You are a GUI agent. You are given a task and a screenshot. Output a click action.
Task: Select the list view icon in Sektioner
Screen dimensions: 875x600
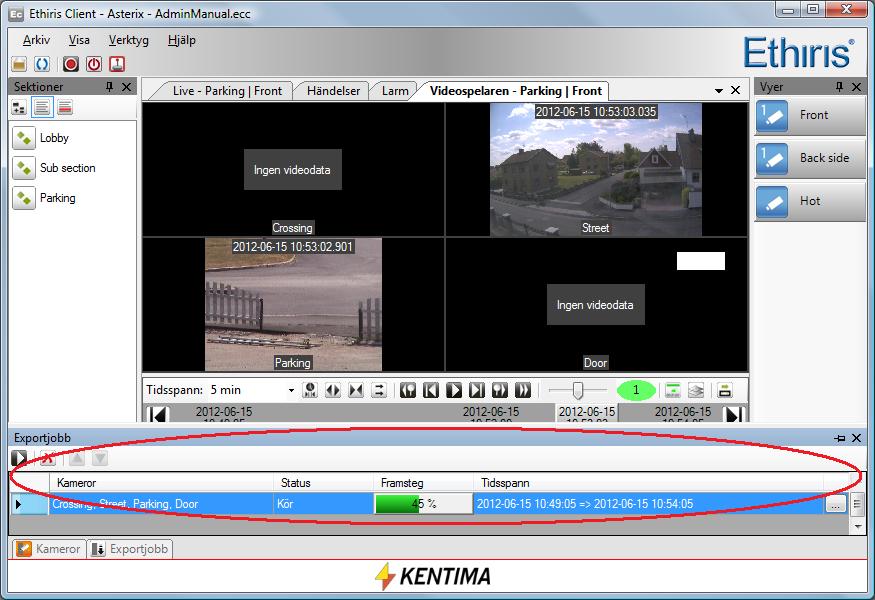[42, 107]
